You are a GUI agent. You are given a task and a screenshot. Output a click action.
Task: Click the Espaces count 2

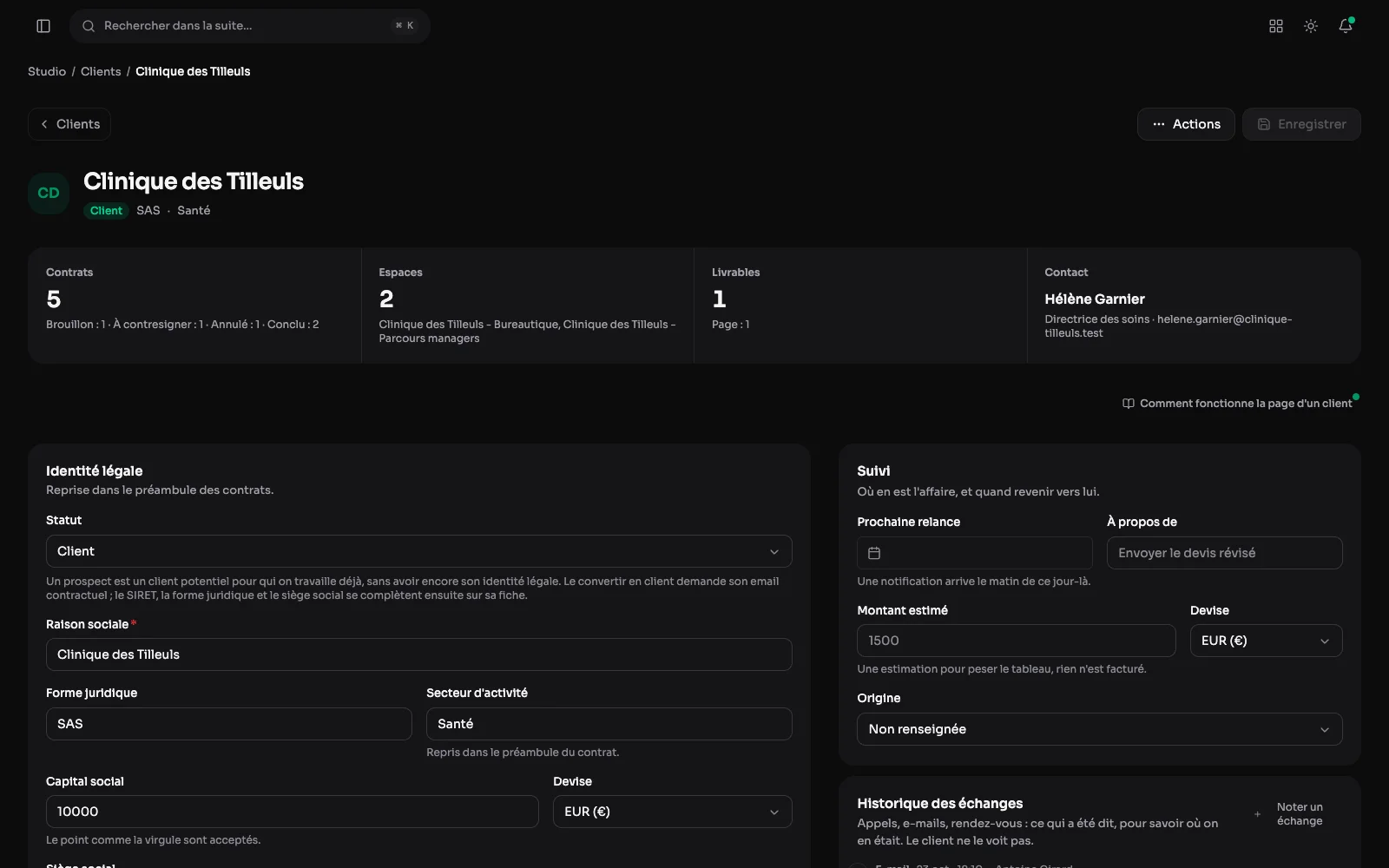(x=386, y=299)
